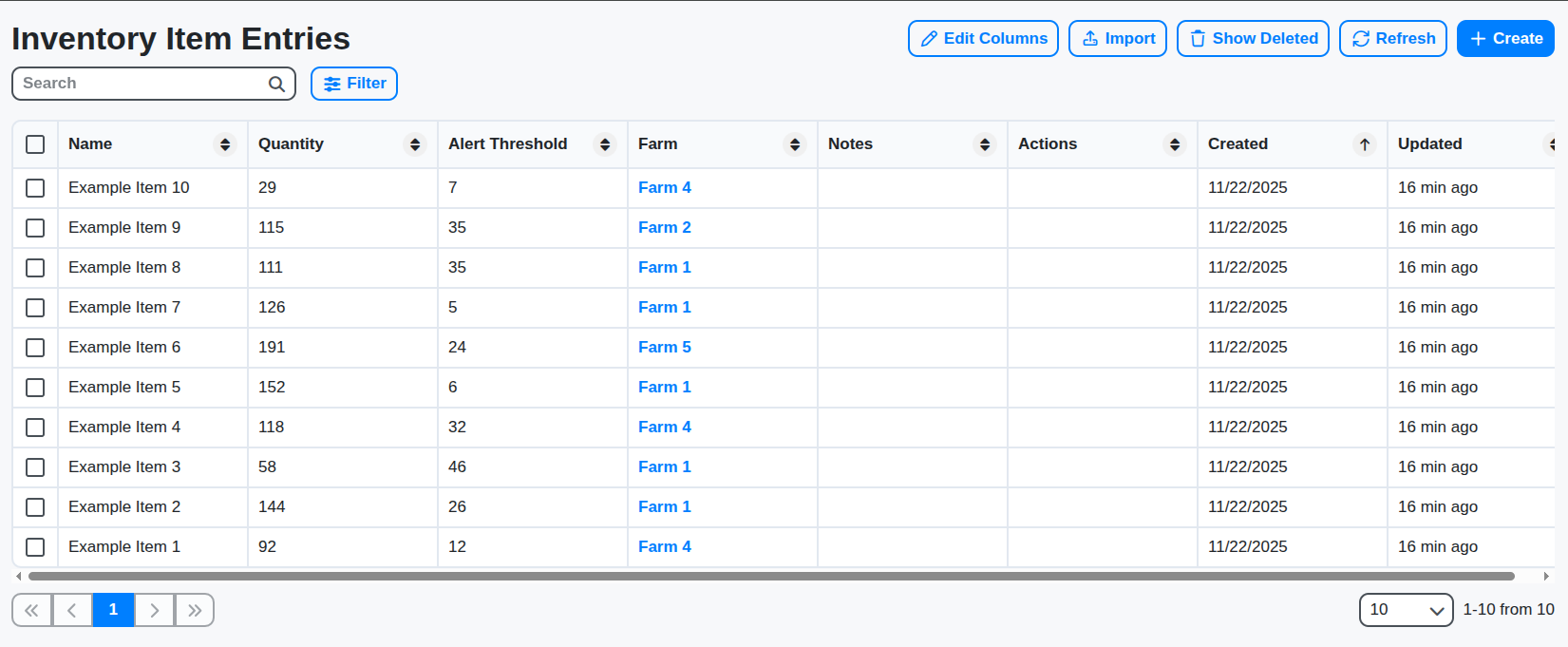Check the box for Example Item 10

35,188
